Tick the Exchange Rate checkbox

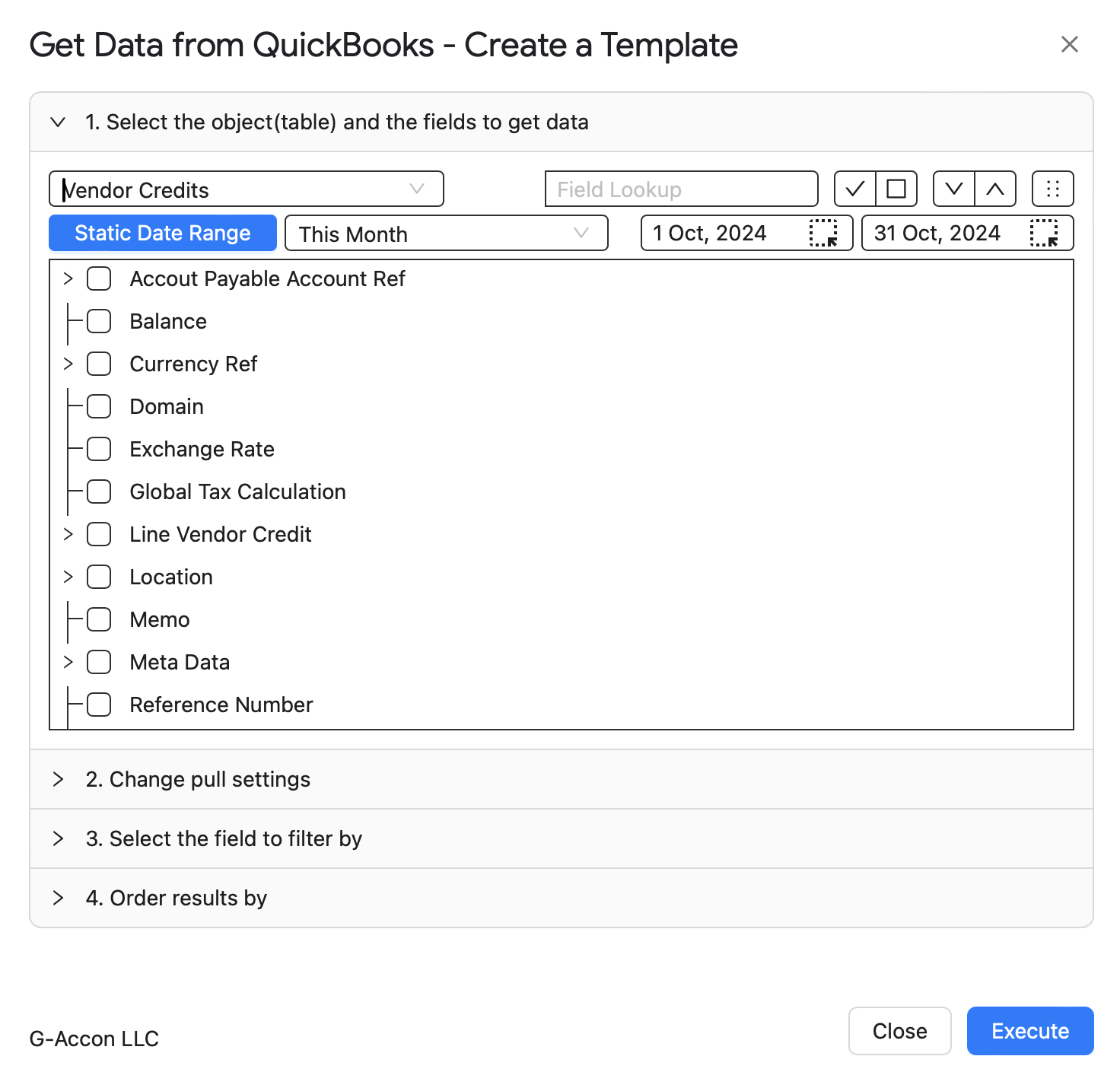coord(99,449)
